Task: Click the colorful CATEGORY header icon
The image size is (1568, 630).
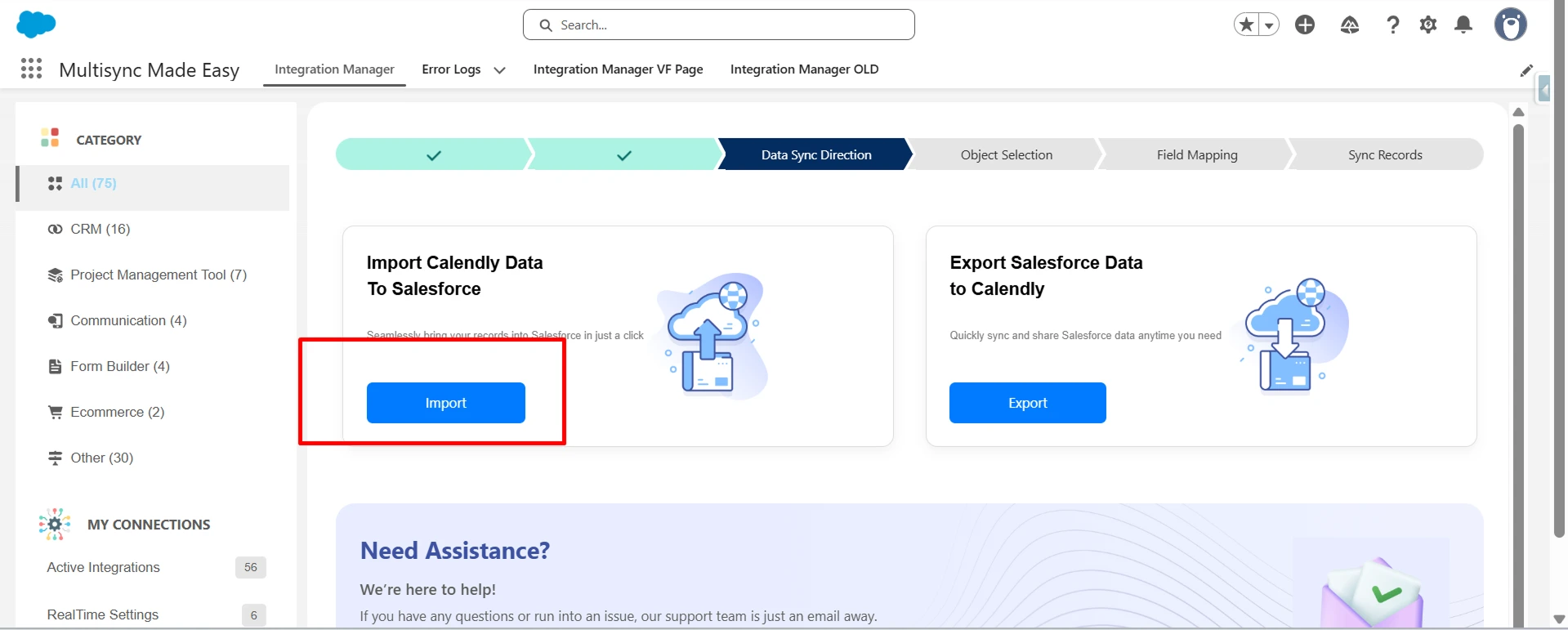Action: click(x=50, y=137)
